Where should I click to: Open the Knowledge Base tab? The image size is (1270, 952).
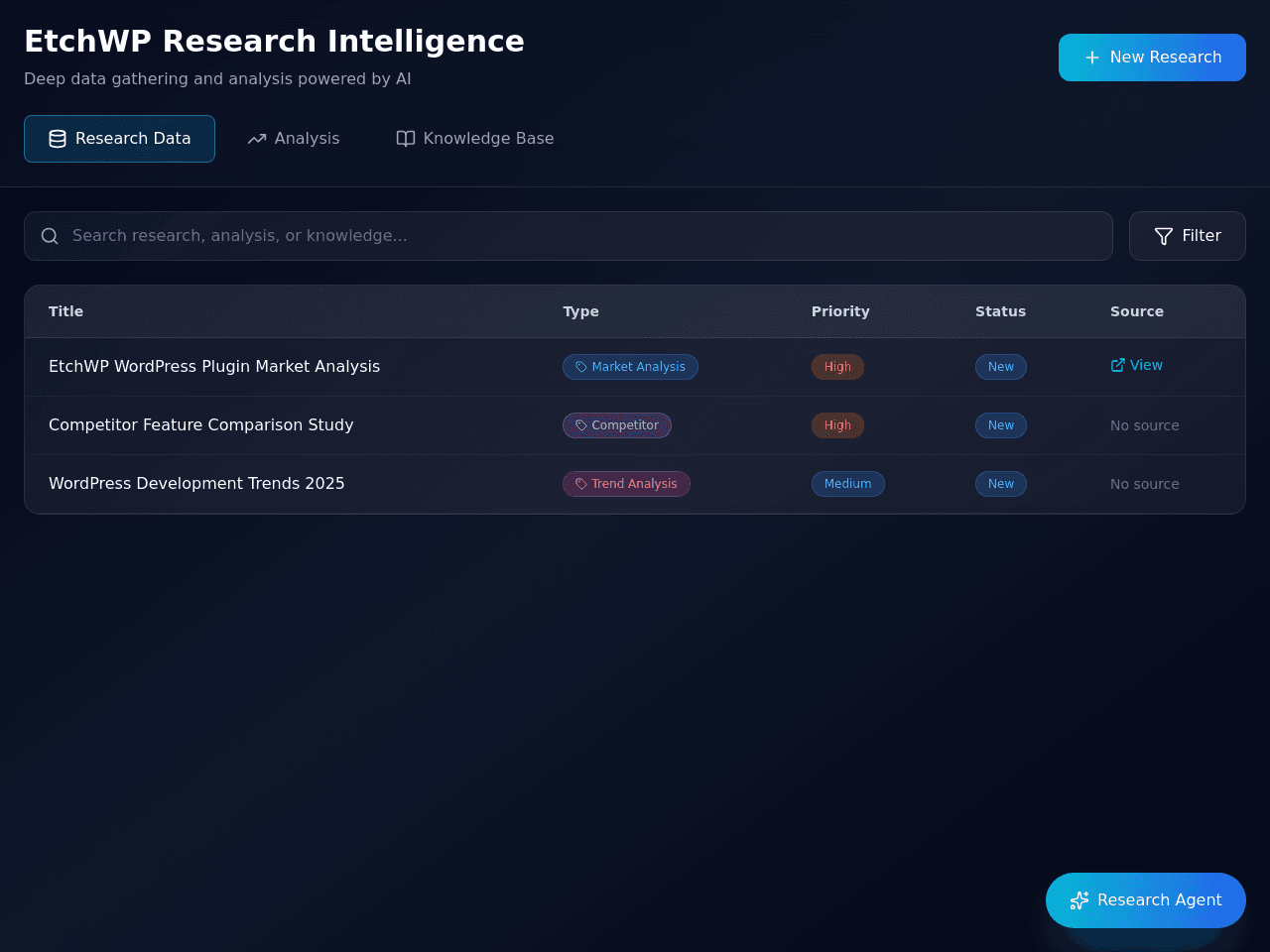pos(475,139)
